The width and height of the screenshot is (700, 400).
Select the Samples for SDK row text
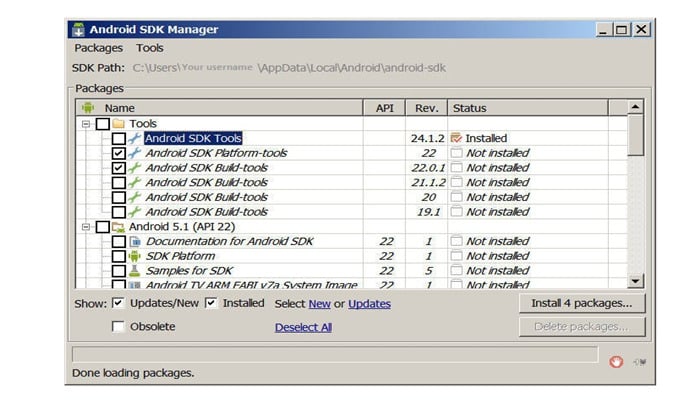click(189, 271)
